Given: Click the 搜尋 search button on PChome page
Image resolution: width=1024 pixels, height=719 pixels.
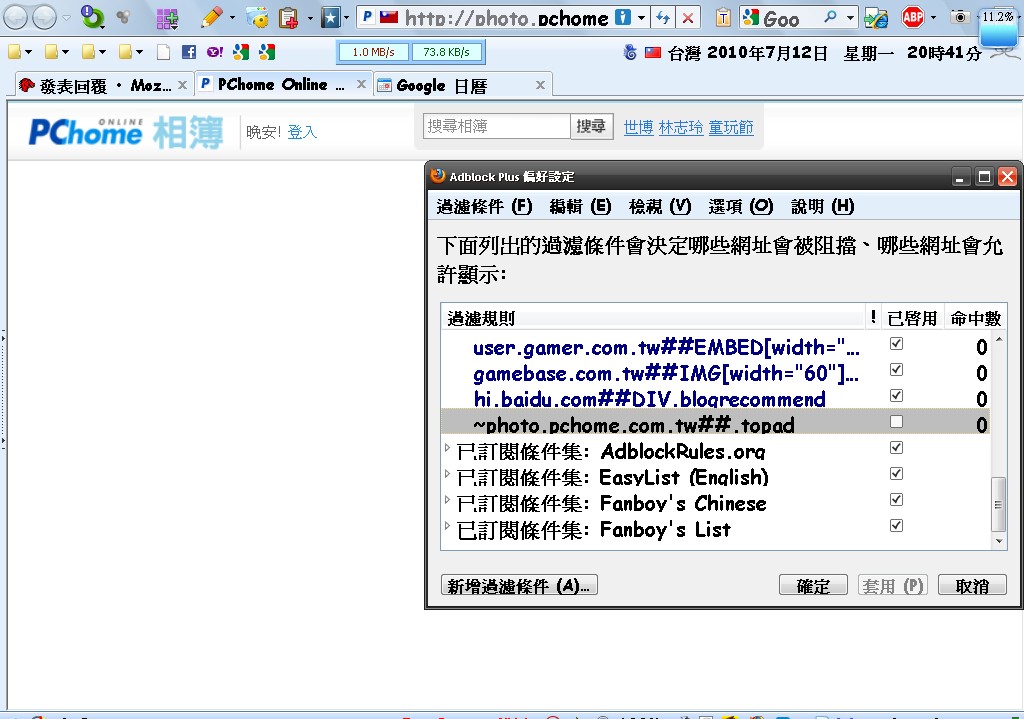Looking at the screenshot, I should click(592, 126).
